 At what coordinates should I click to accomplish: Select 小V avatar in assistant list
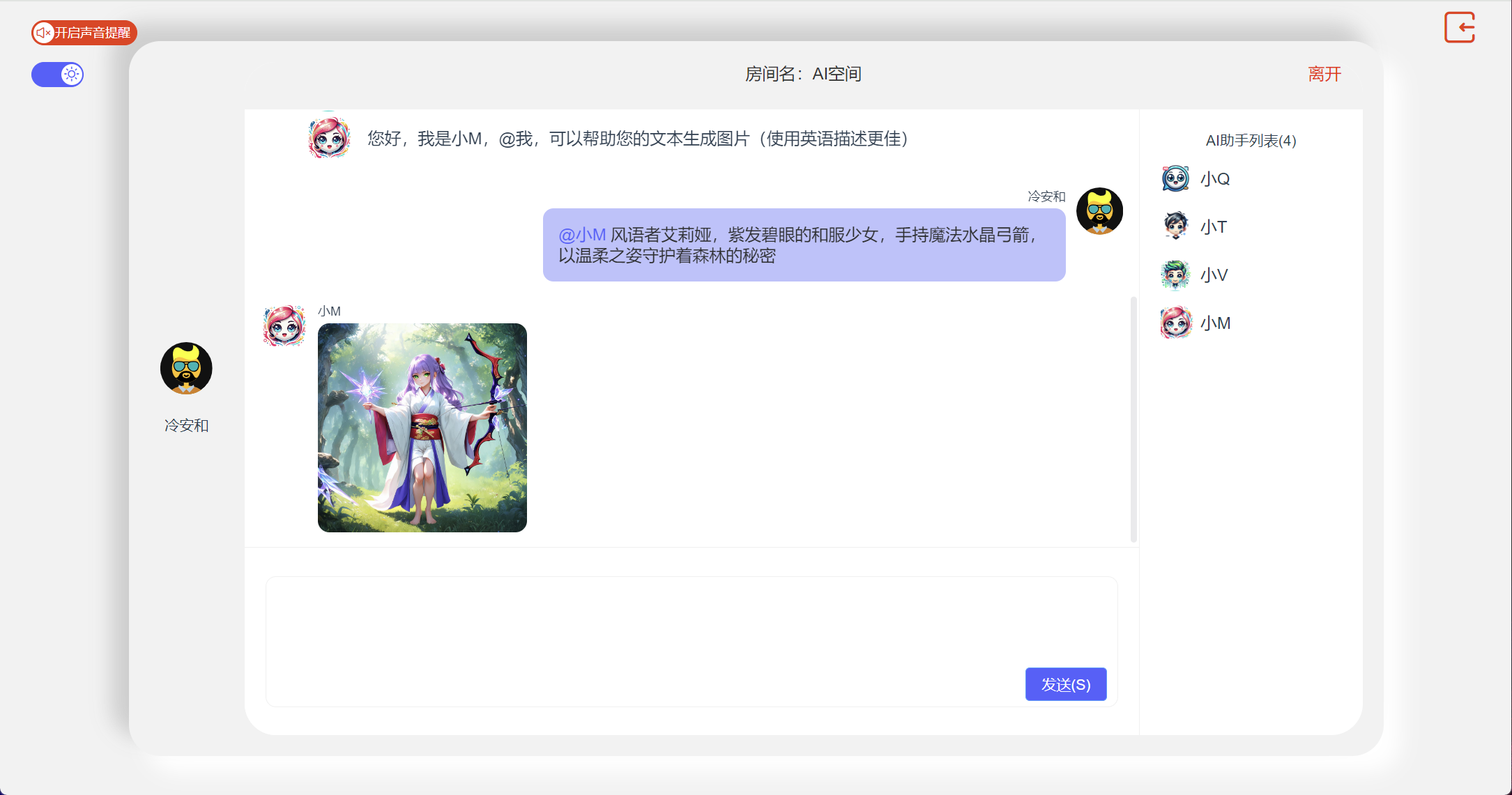coord(1176,275)
